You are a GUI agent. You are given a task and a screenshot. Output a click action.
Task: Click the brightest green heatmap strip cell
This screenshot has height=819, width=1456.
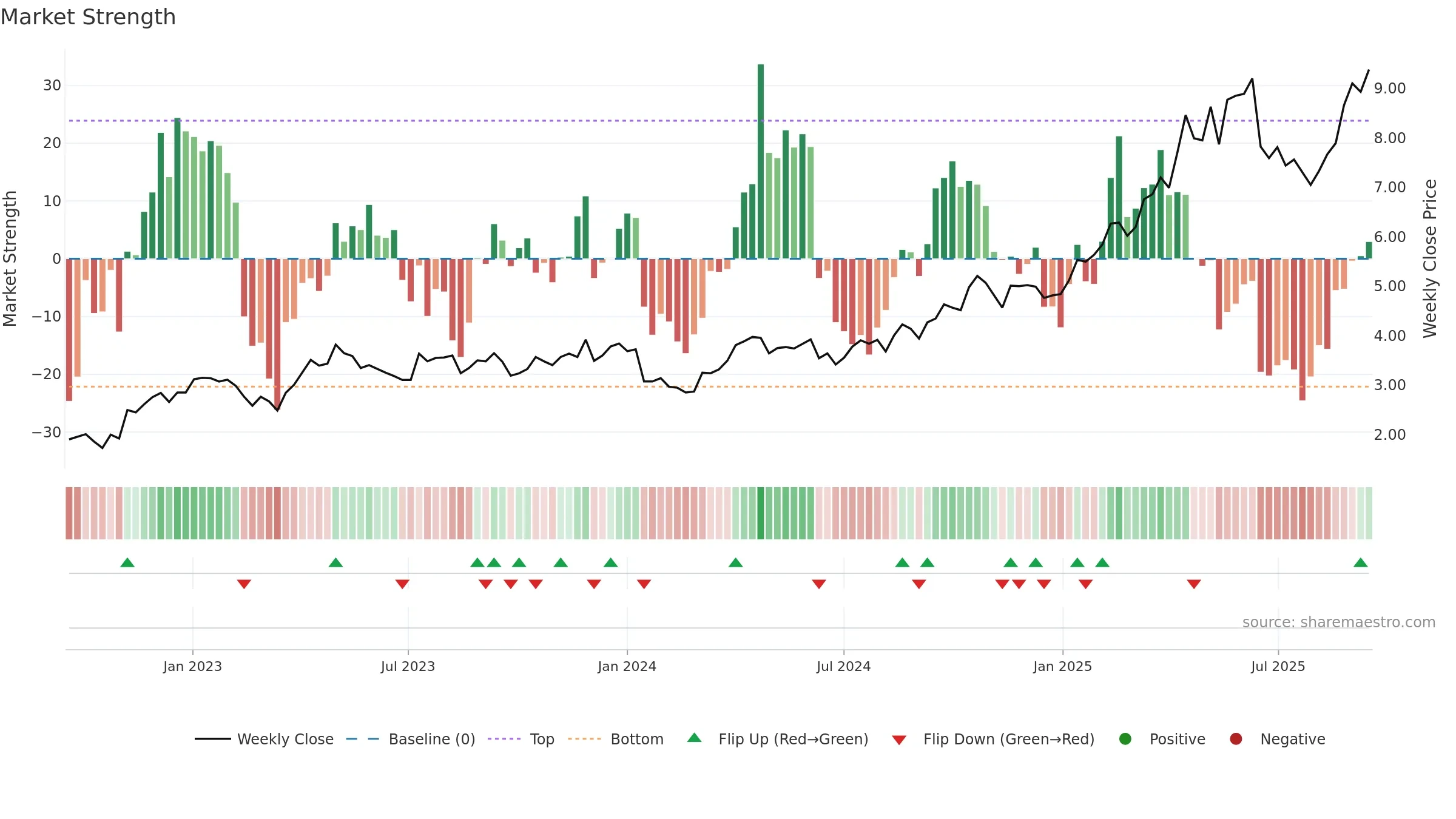click(x=761, y=513)
